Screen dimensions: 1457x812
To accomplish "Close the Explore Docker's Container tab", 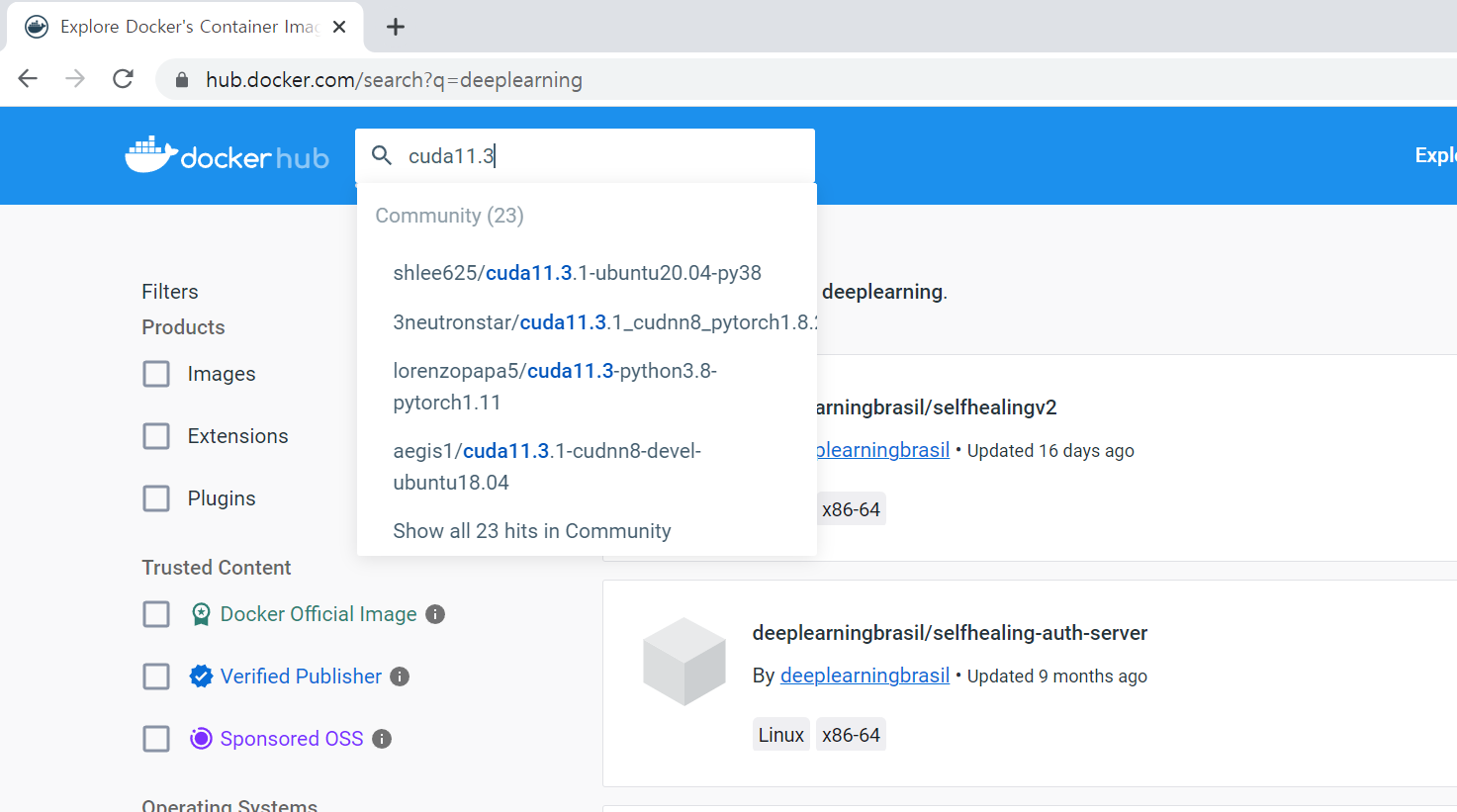I will pos(339,27).
